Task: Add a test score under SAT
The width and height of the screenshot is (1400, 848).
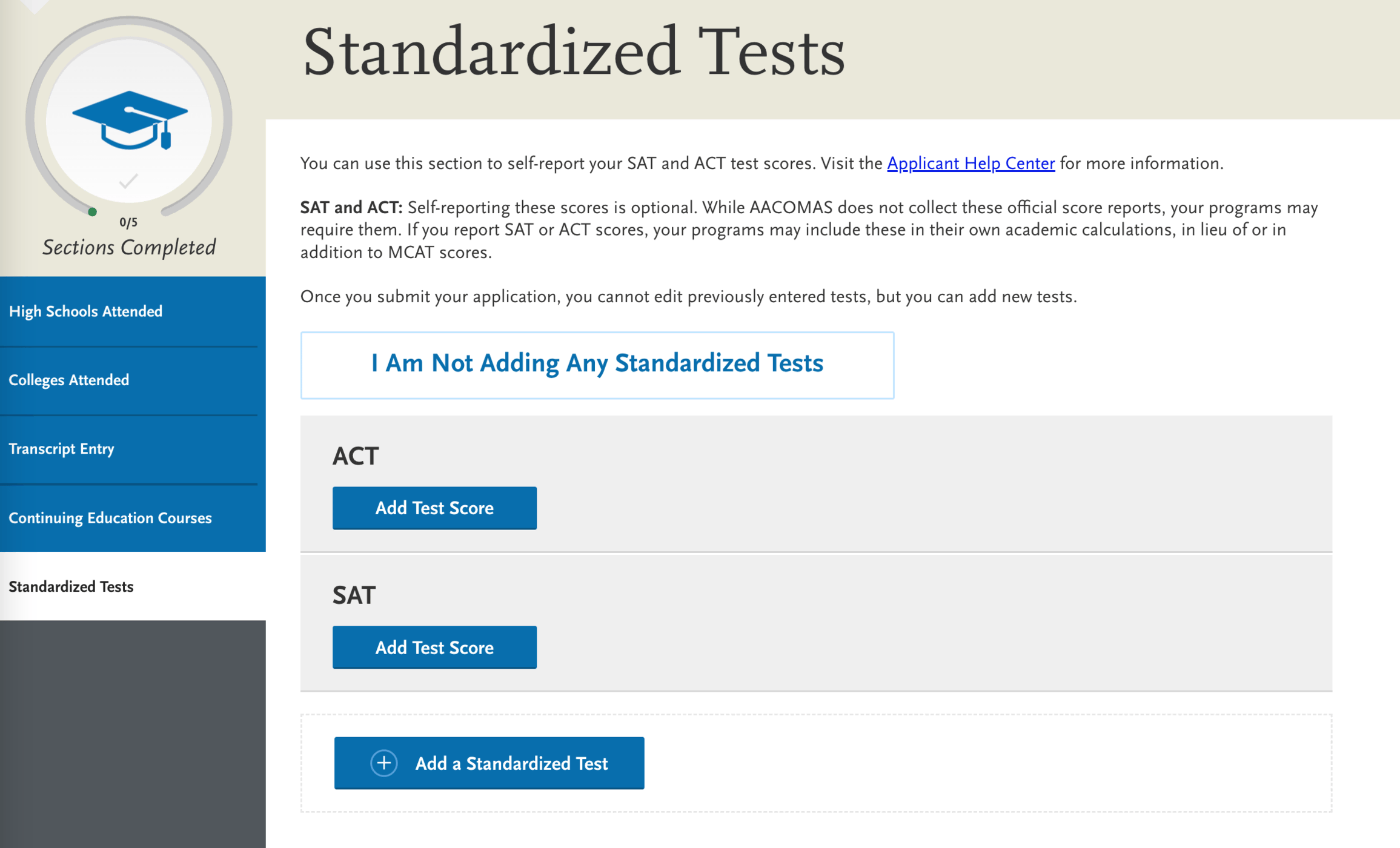Action: tap(434, 647)
